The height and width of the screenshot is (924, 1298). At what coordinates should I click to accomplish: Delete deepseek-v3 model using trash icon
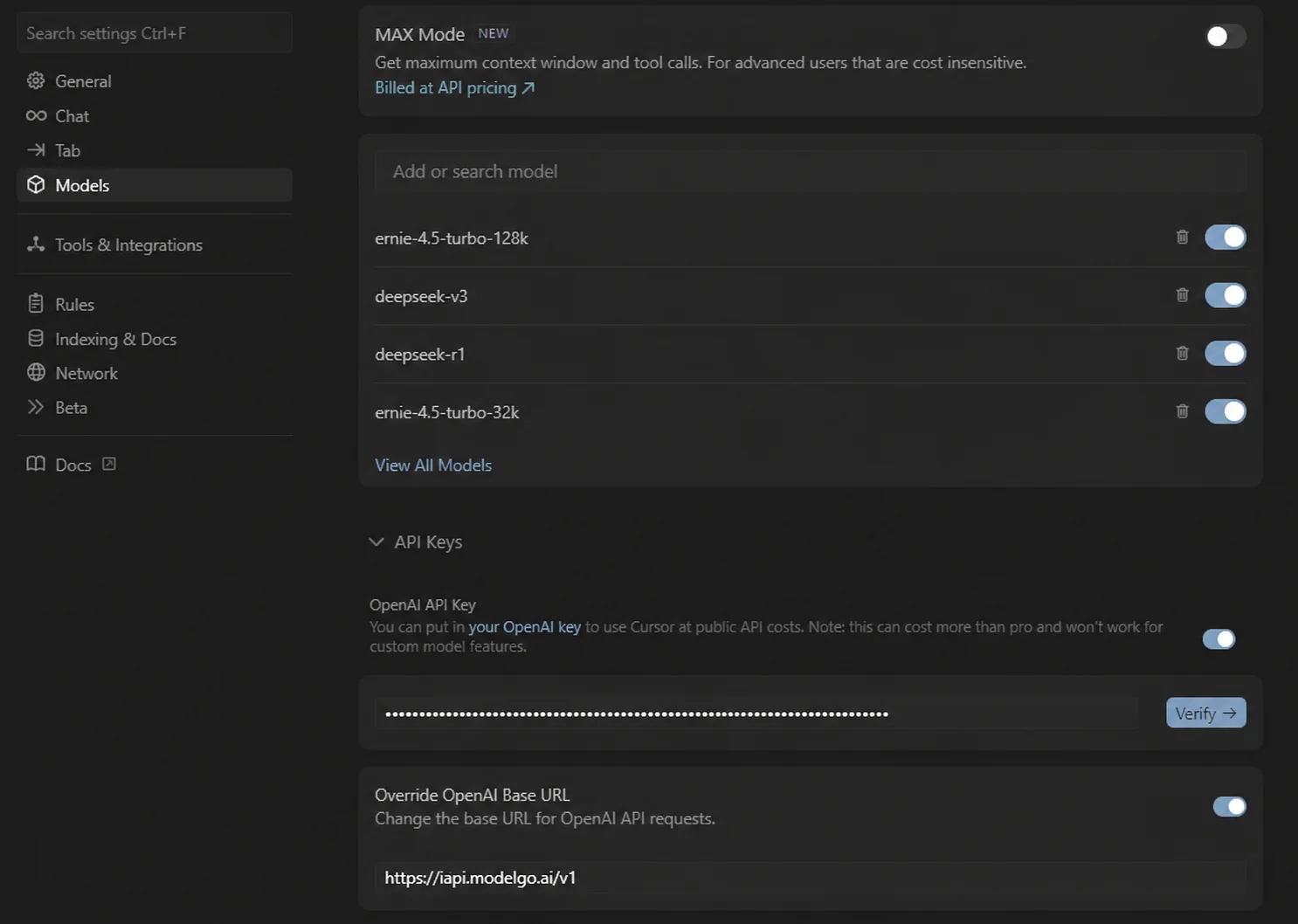pos(1182,295)
